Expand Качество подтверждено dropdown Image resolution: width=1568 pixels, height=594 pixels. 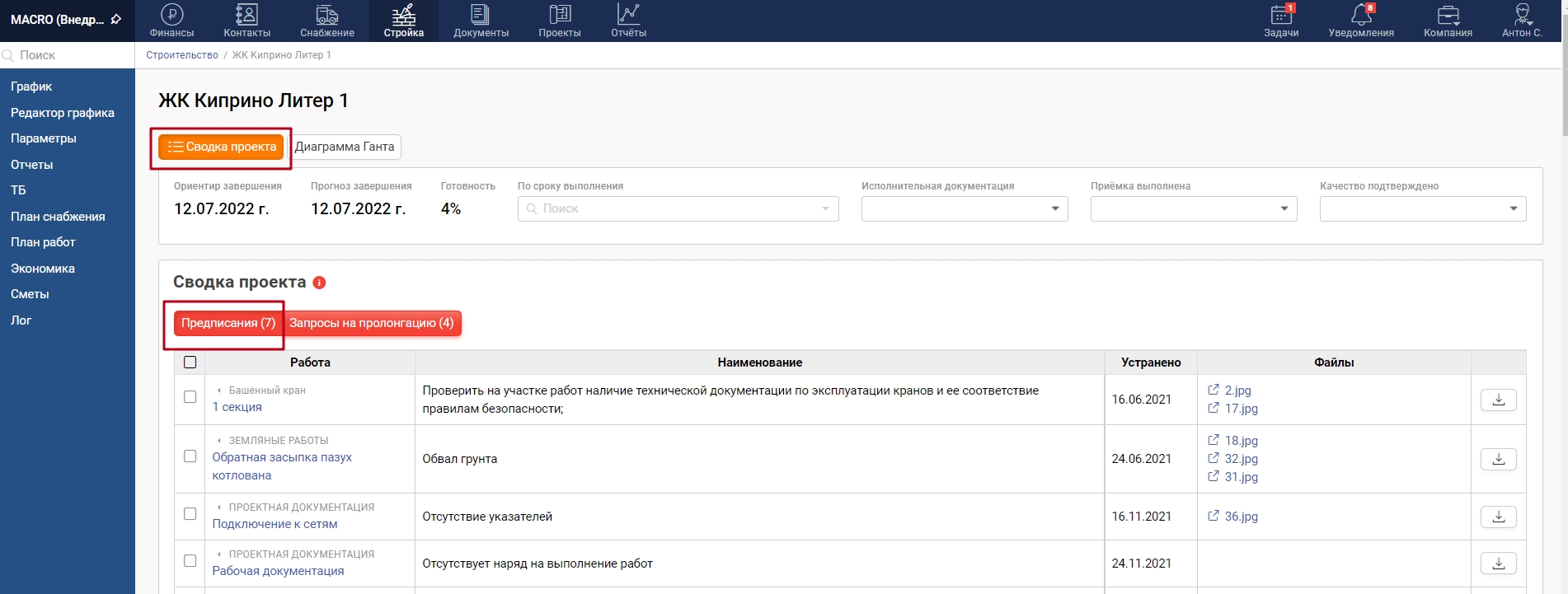1422,208
